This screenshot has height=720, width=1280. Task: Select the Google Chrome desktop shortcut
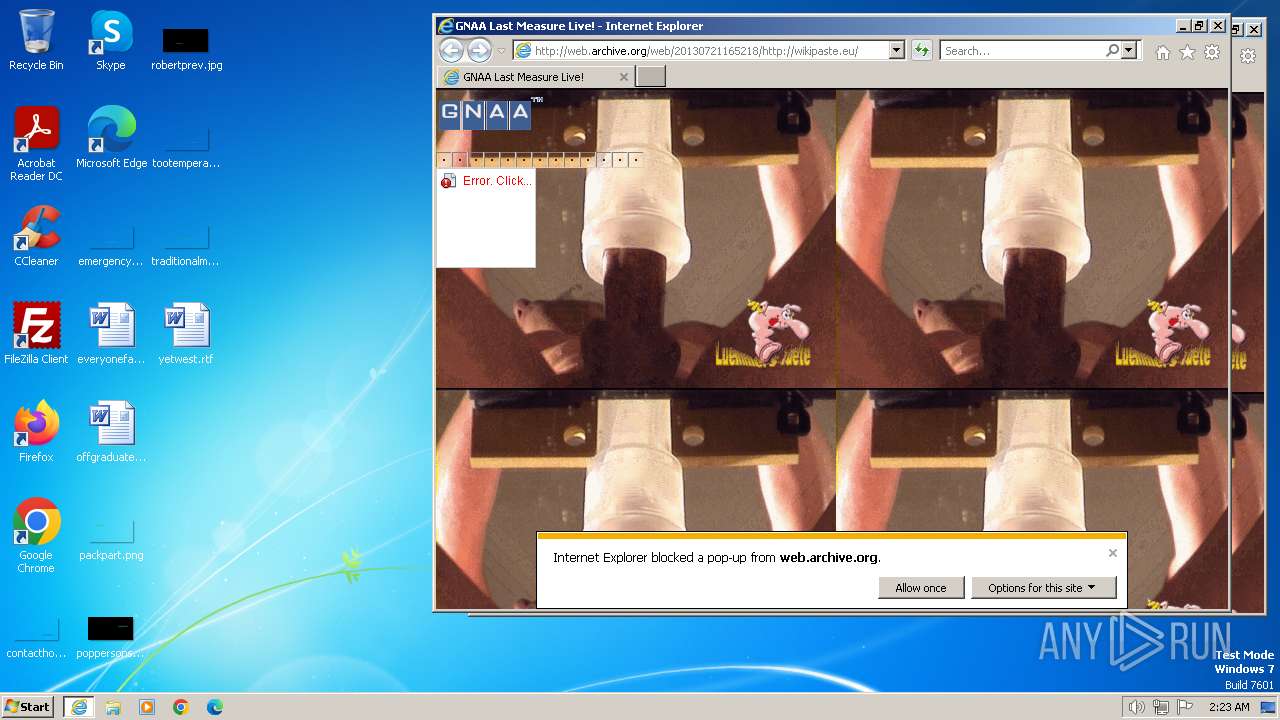tap(36, 536)
